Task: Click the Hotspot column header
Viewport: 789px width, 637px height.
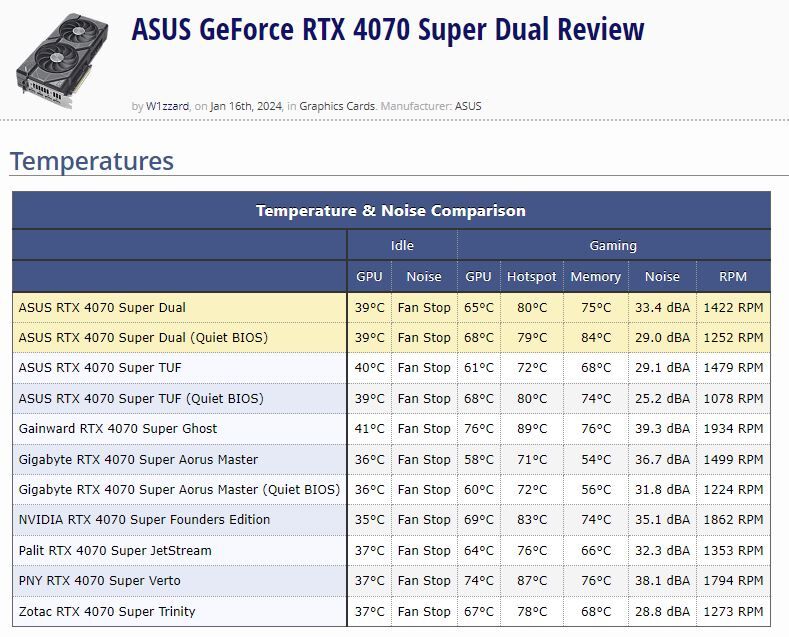Action: [x=531, y=277]
